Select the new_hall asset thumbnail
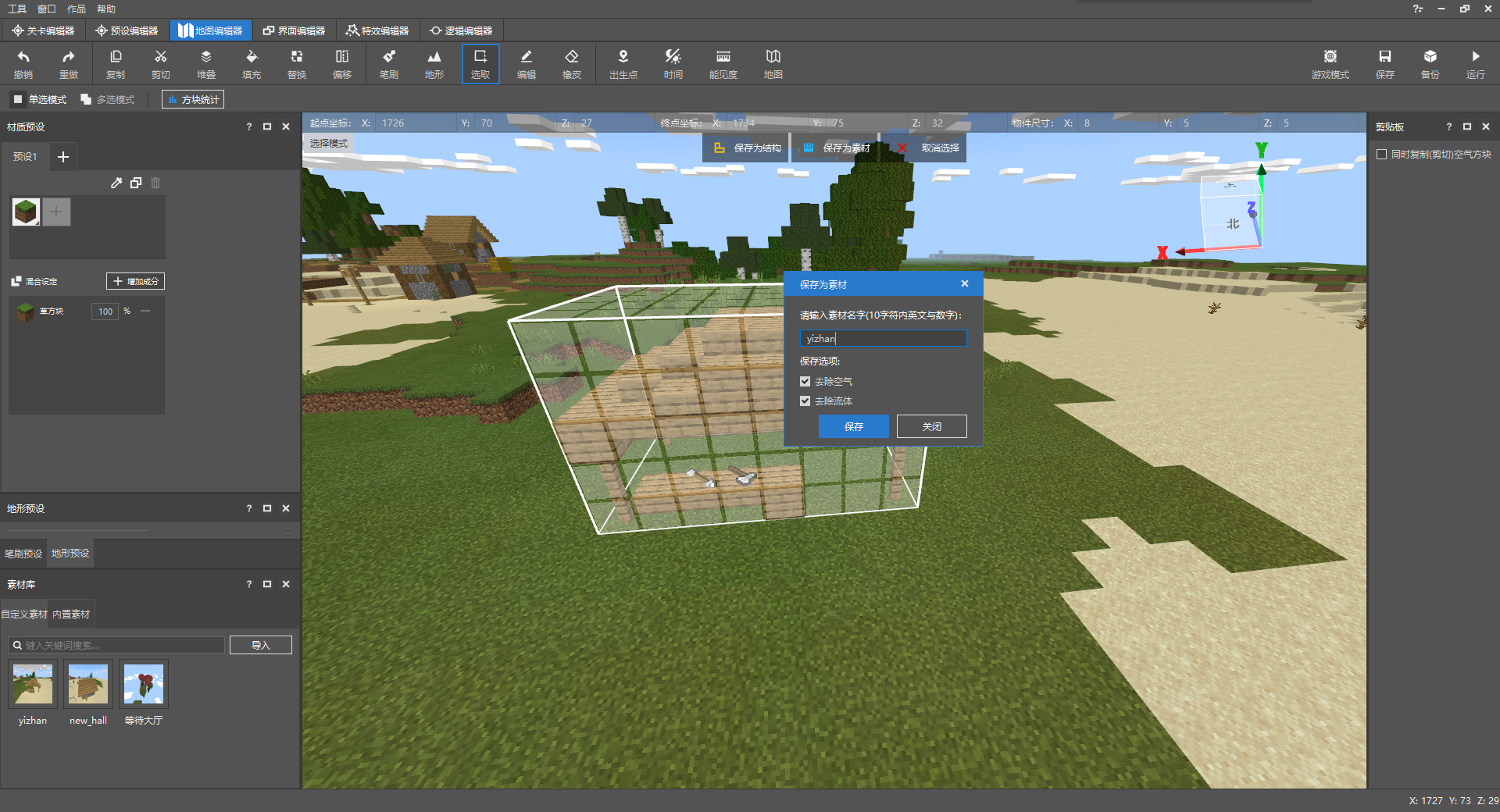Screen dimensions: 1500x812 88,685
